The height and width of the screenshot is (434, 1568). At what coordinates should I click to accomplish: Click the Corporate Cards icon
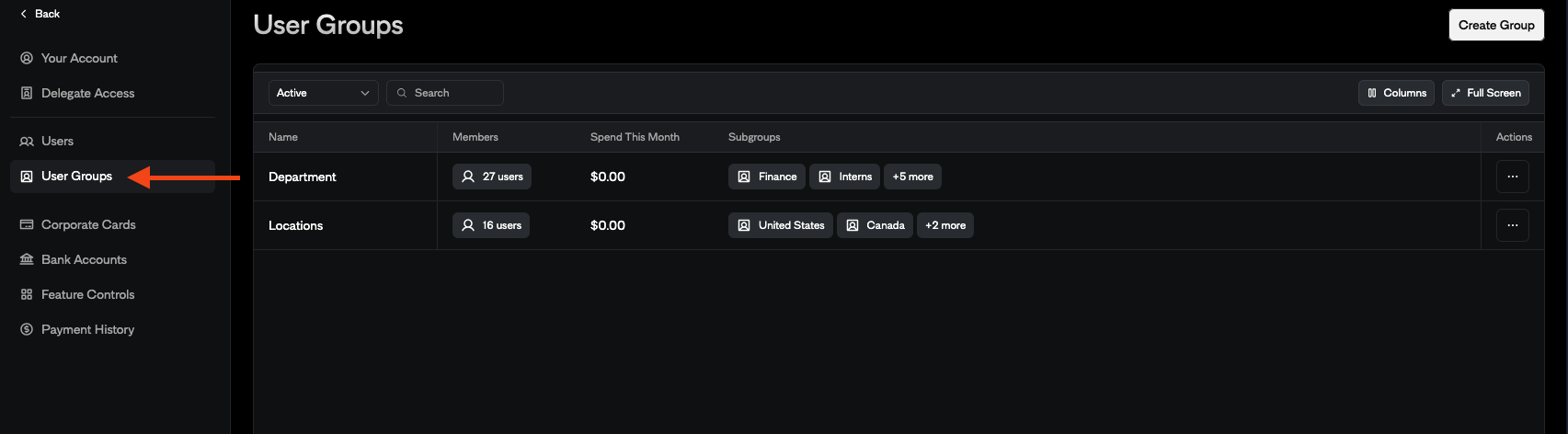coord(27,224)
